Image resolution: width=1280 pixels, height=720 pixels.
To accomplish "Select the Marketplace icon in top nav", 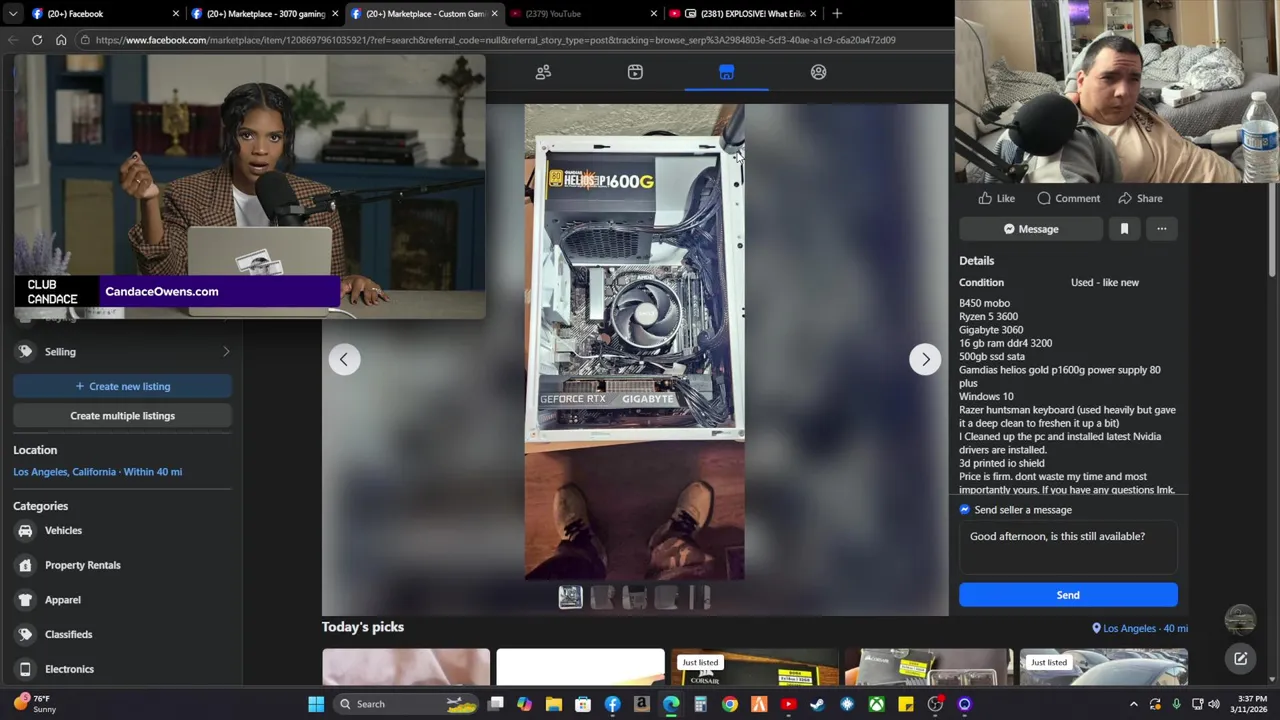I will [x=727, y=72].
